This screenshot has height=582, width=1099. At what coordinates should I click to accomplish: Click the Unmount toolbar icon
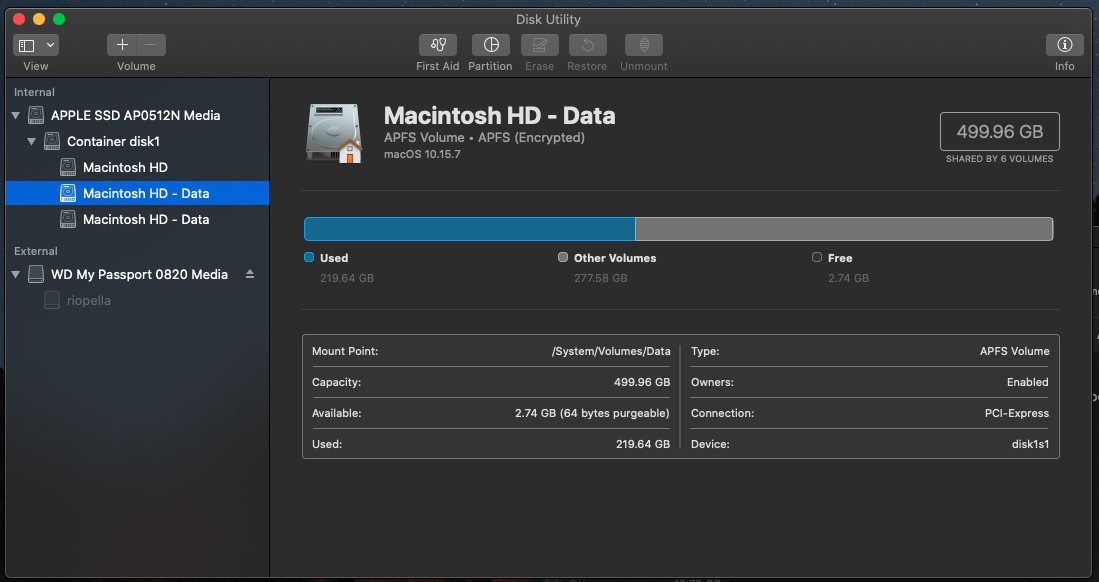tap(643, 46)
